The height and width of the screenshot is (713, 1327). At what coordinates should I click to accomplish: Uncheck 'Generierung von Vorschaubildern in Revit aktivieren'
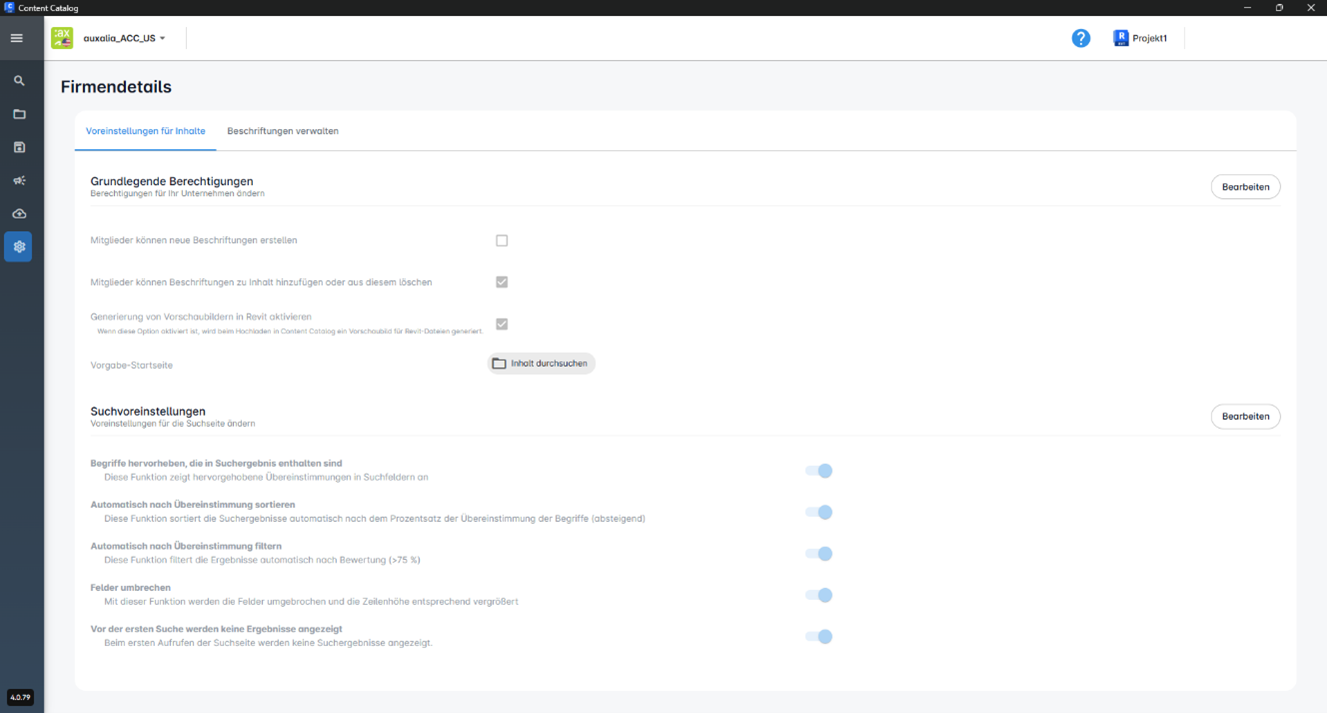point(502,324)
